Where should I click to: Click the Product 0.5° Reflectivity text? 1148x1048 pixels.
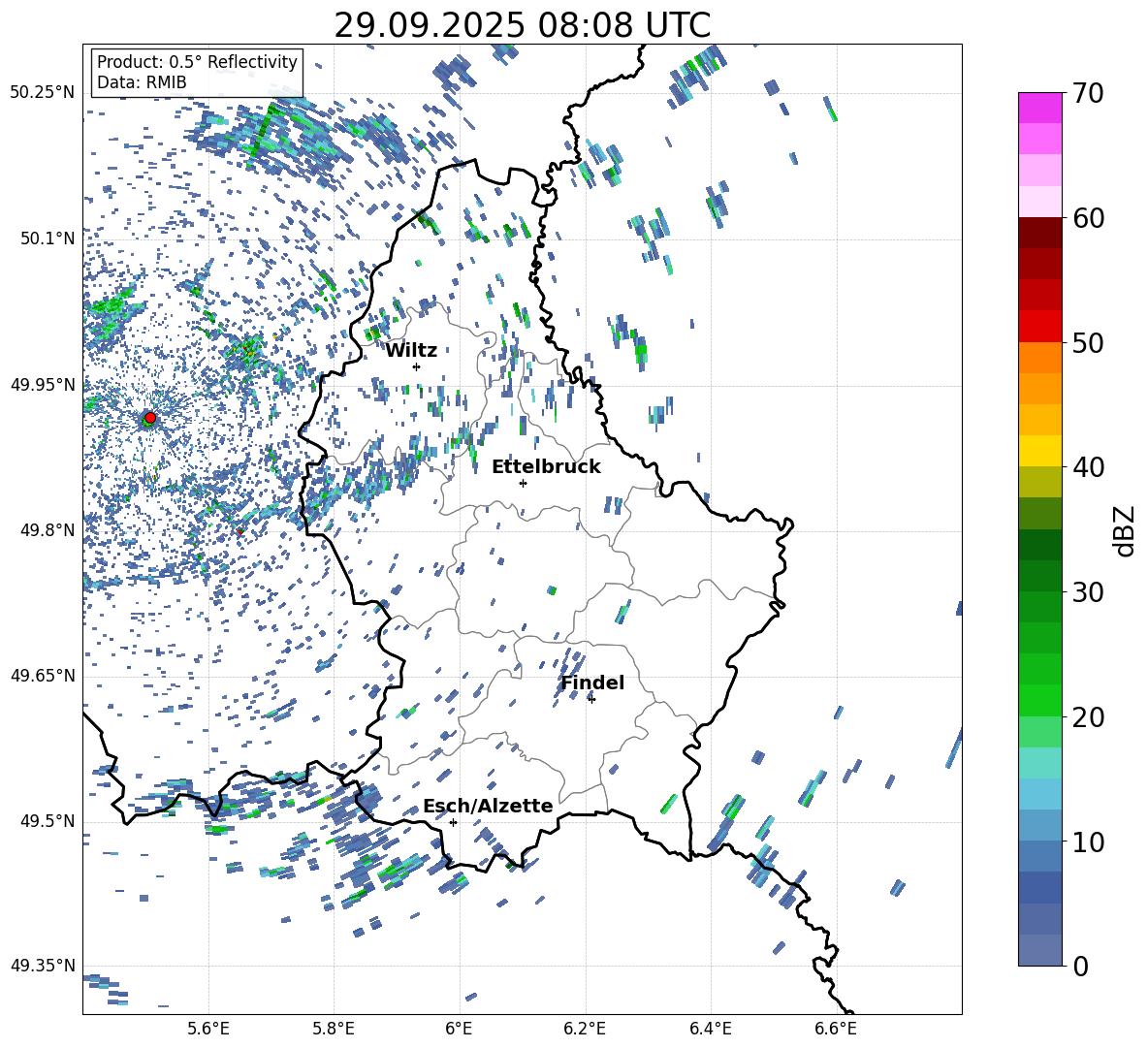click(197, 62)
